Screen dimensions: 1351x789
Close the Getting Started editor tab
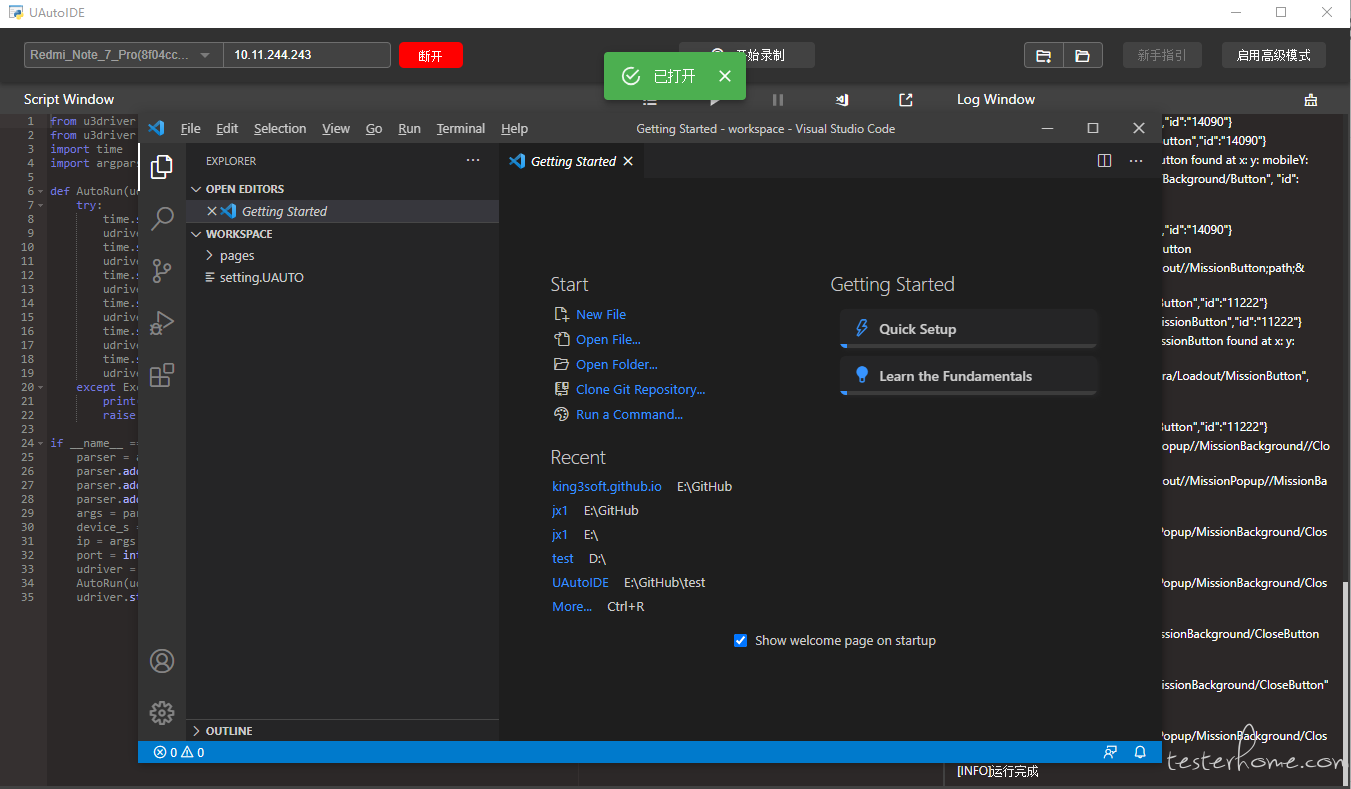[x=628, y=161]
